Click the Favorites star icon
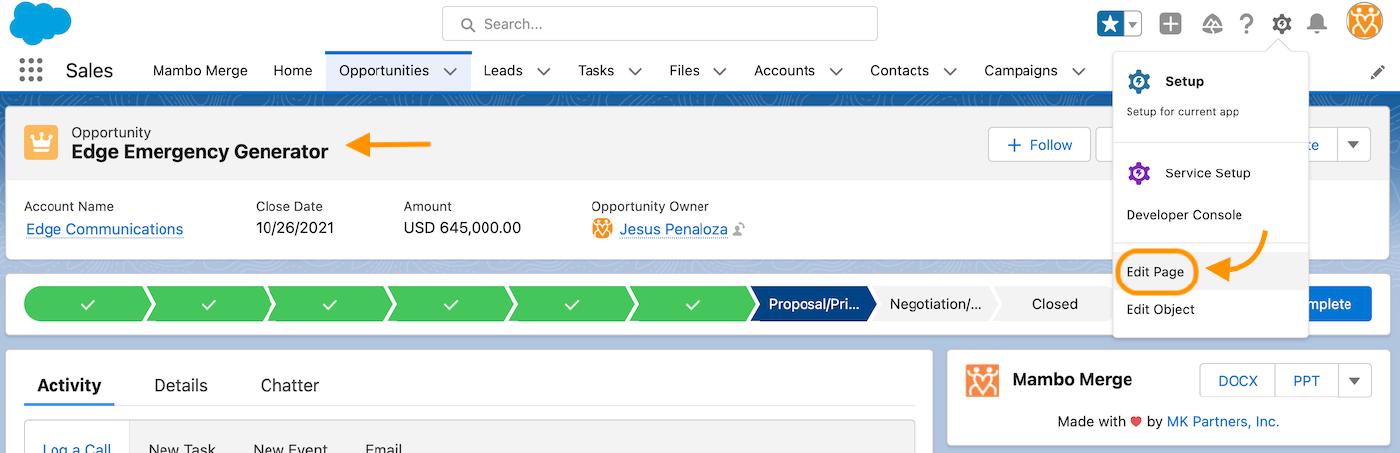This screenshot has height=453, width=1400. click(1110, 24)
